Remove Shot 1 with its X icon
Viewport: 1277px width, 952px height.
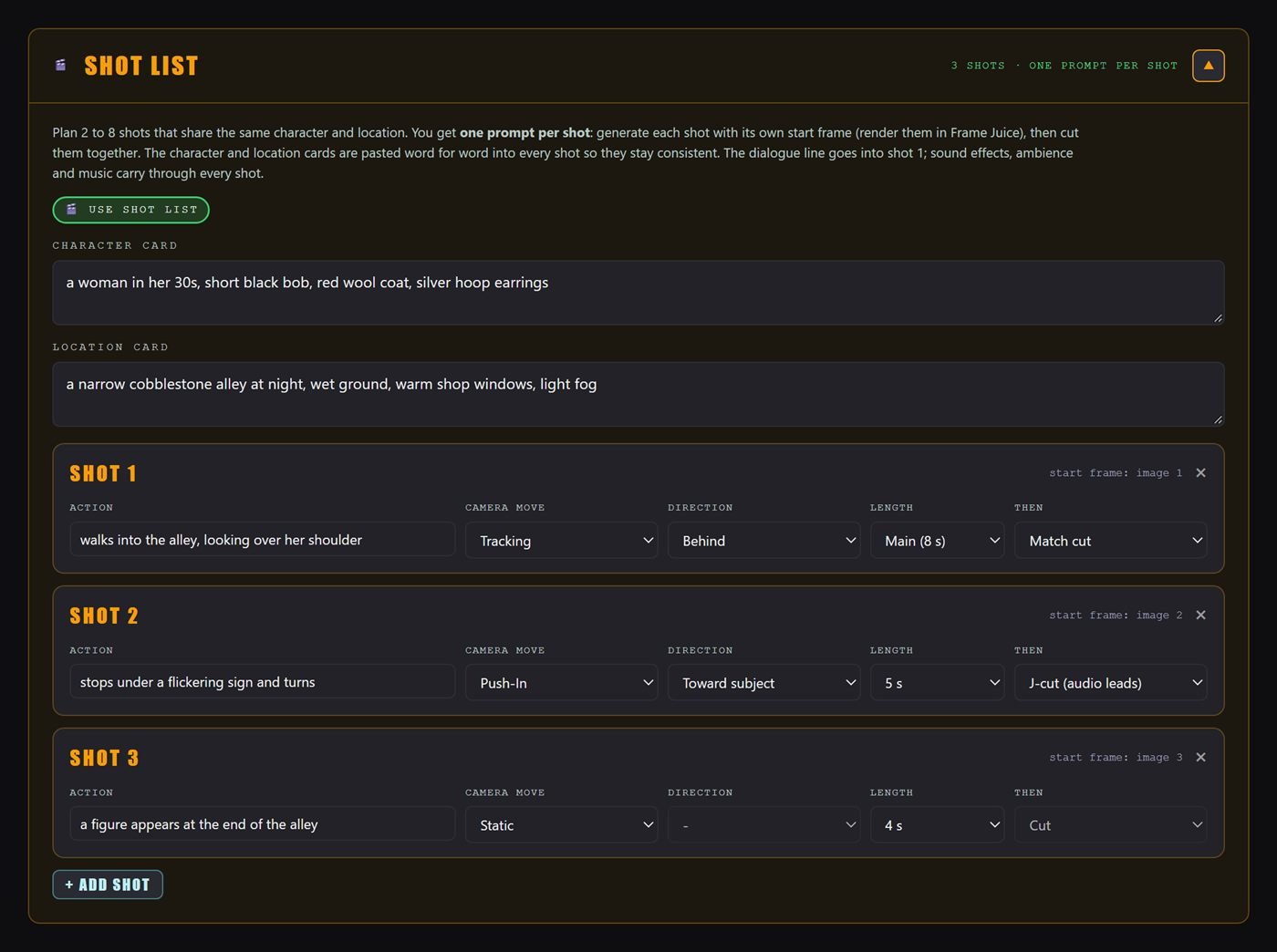click(1200, 473)
